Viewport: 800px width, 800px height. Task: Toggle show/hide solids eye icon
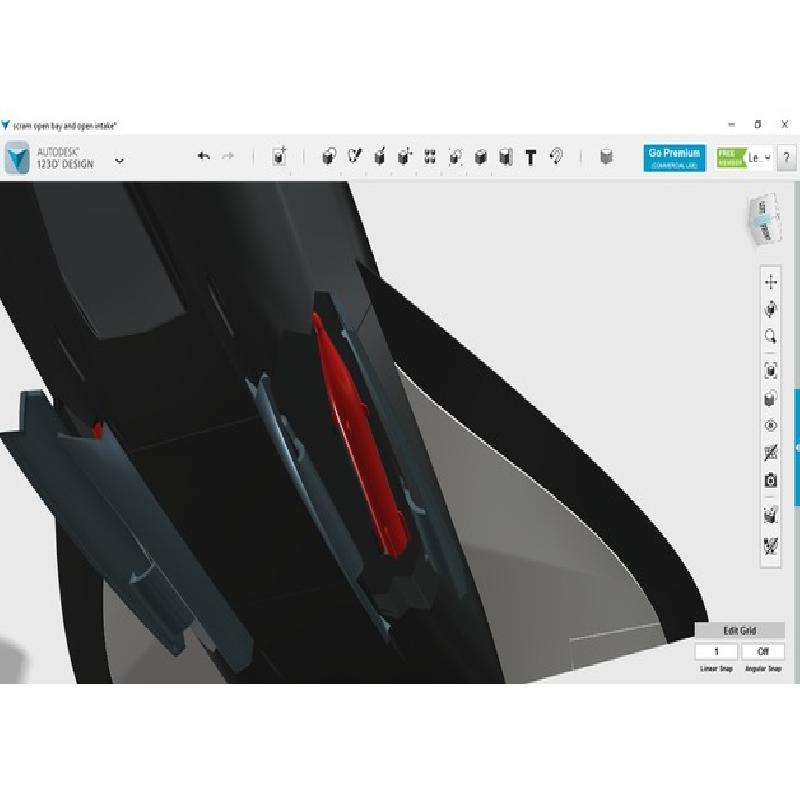771,425
